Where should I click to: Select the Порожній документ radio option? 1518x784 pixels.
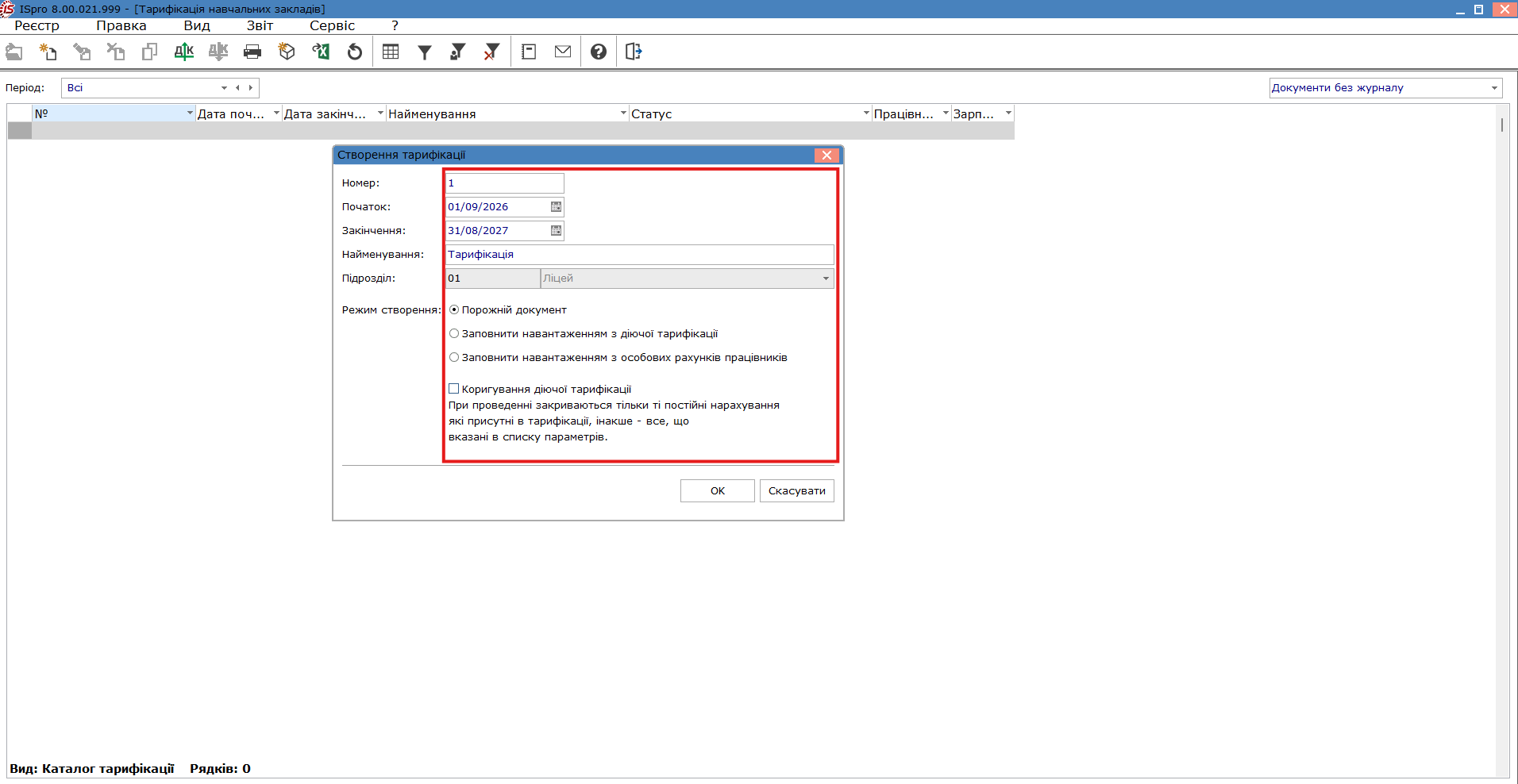pos(454,310)
